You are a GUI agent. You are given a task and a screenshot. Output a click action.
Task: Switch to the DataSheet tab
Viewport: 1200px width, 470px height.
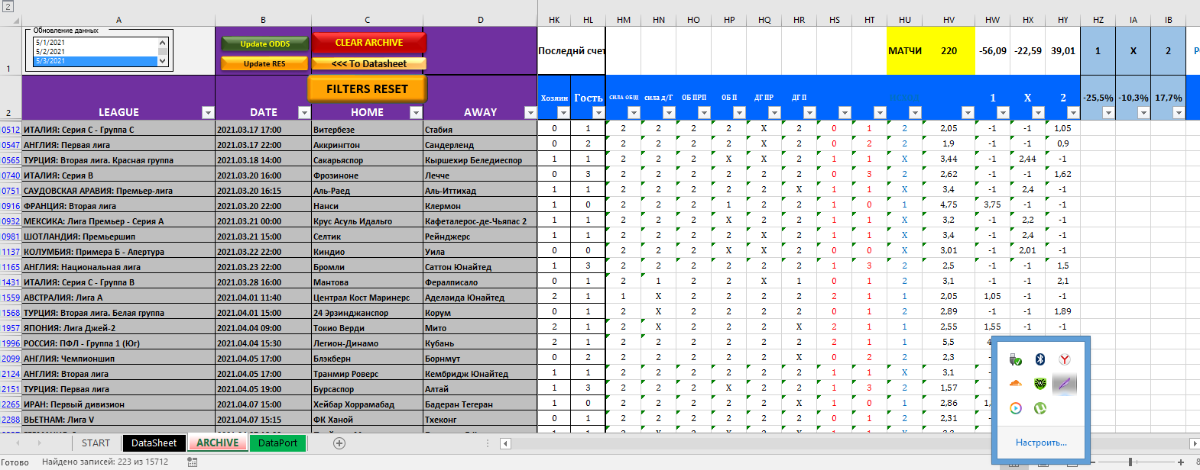pos(154,443)
